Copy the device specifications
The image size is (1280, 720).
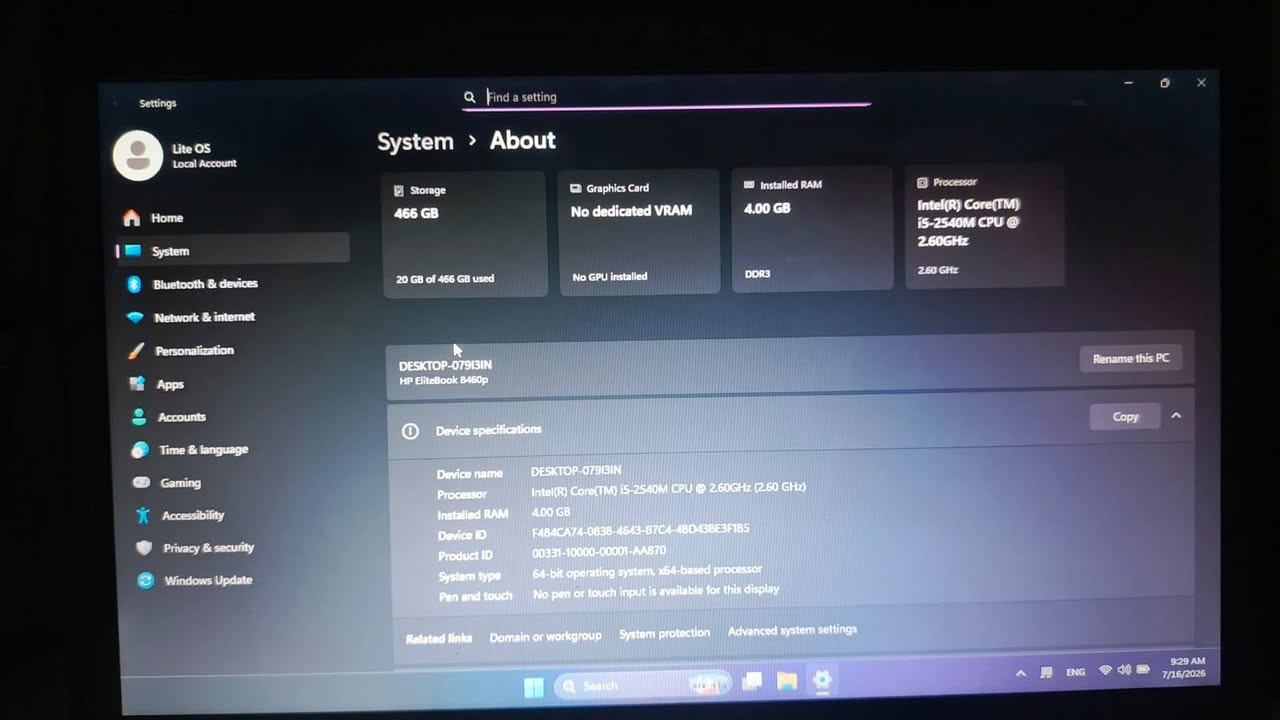[x=1125, y=417]
